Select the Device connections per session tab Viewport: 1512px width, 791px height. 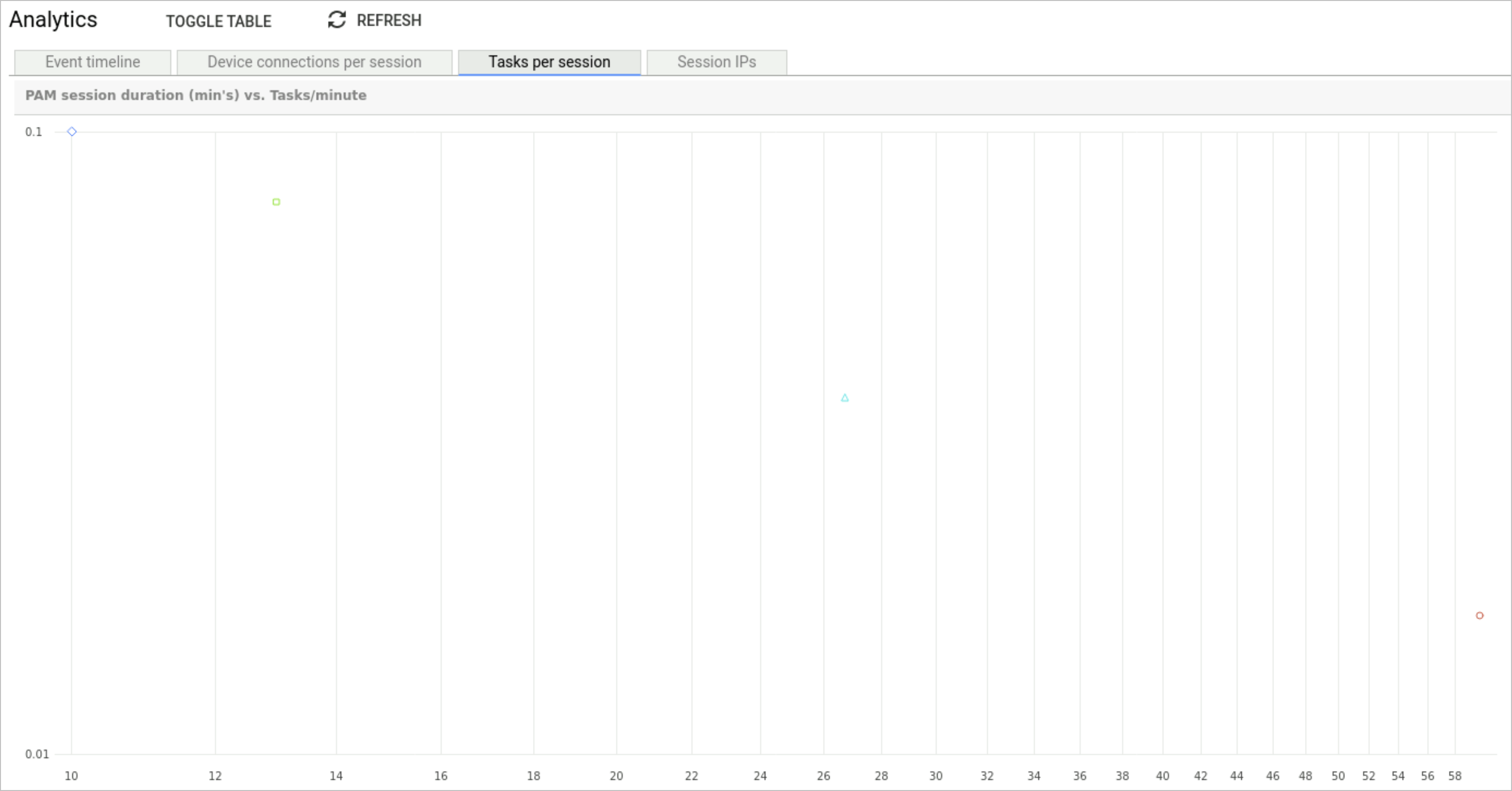coord(314,62)
